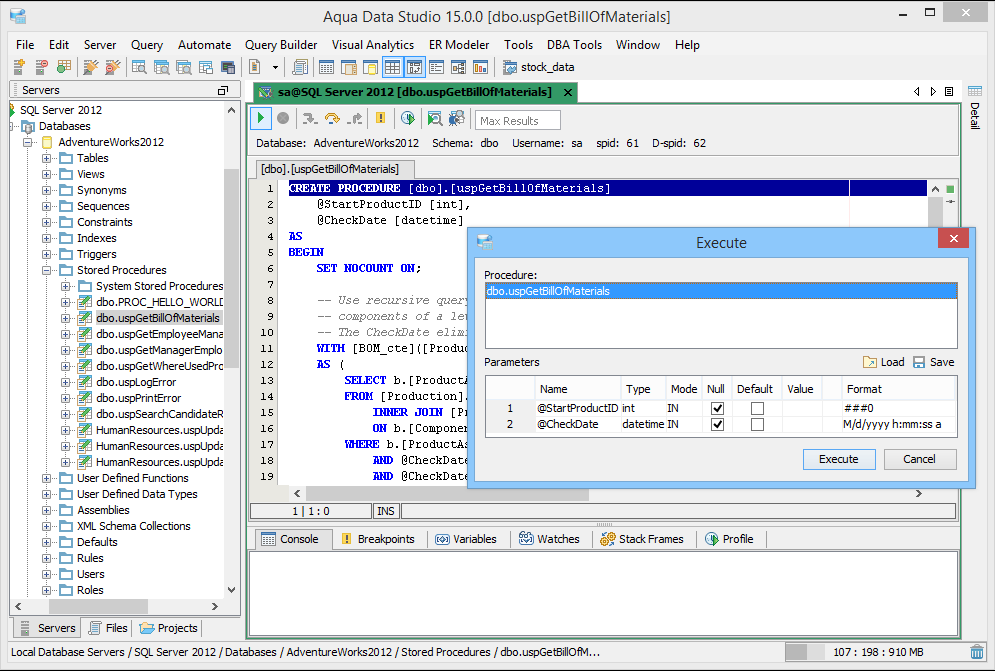The height and width of the screenshot is (671, 995).
Task: Click the green Run debugger arrow
Action: 260,119
